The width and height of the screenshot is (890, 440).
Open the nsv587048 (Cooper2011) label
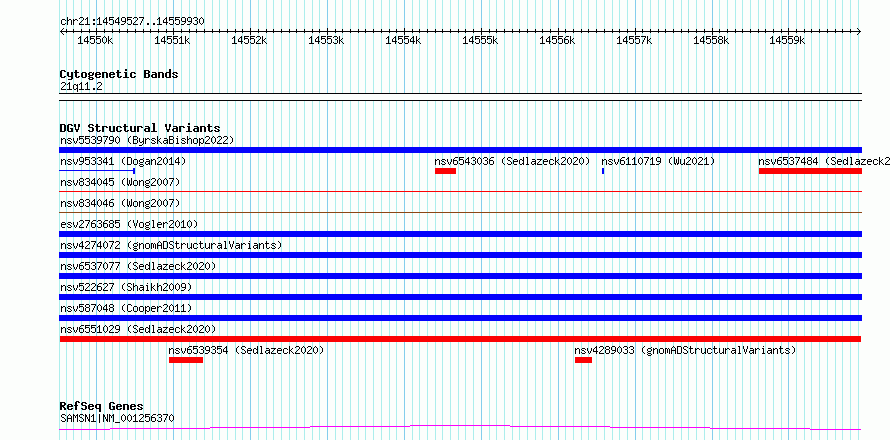pyautogui.click(x=126, y=308)
